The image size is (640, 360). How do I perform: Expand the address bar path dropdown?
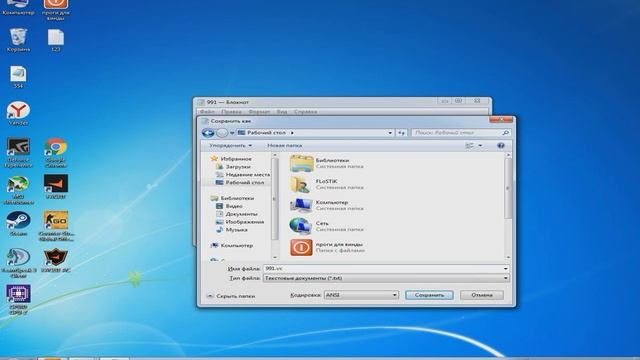pyautogui.click(x=390, y=133)
